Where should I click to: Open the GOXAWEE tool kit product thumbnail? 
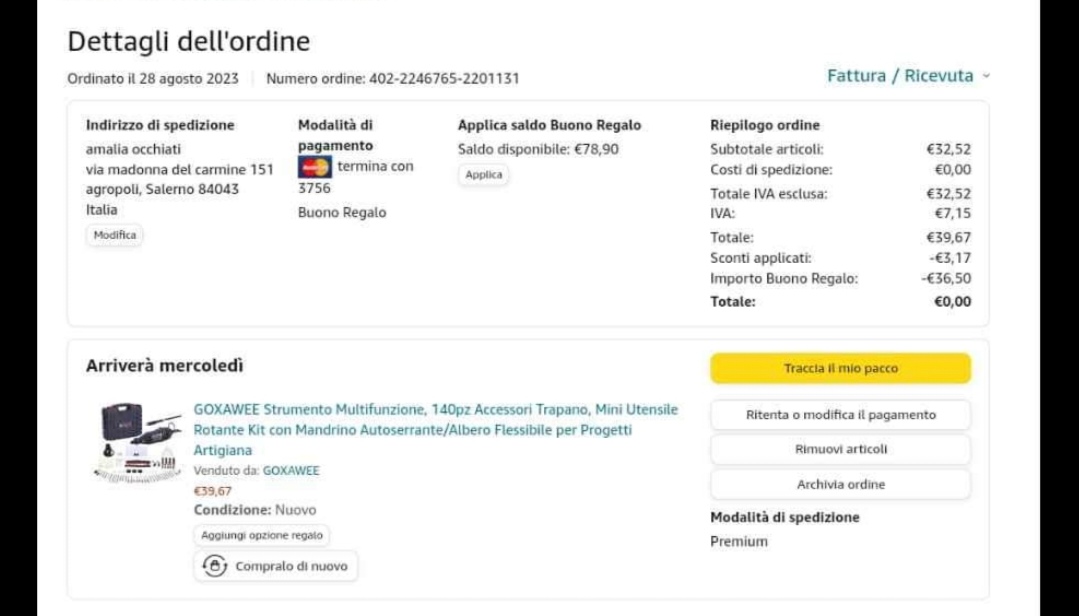(x=137, y=442)
